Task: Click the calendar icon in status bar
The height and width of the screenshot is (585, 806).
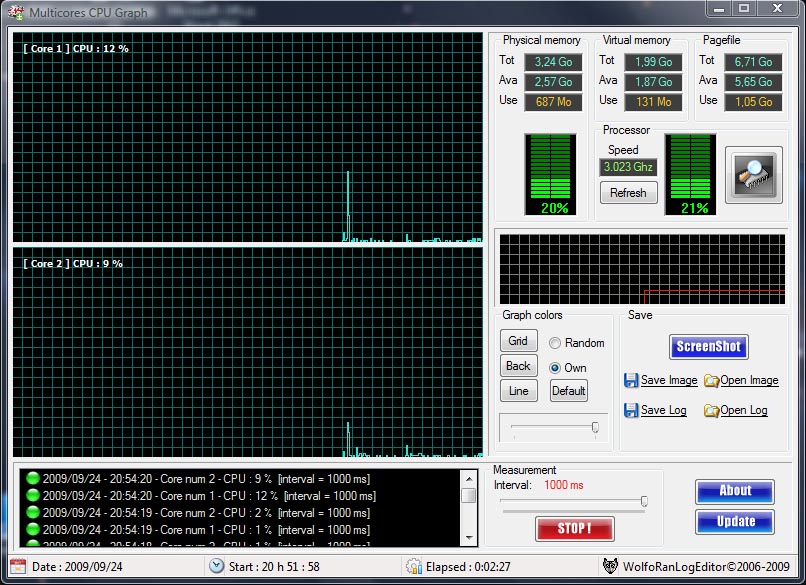Action: point(18,566)
